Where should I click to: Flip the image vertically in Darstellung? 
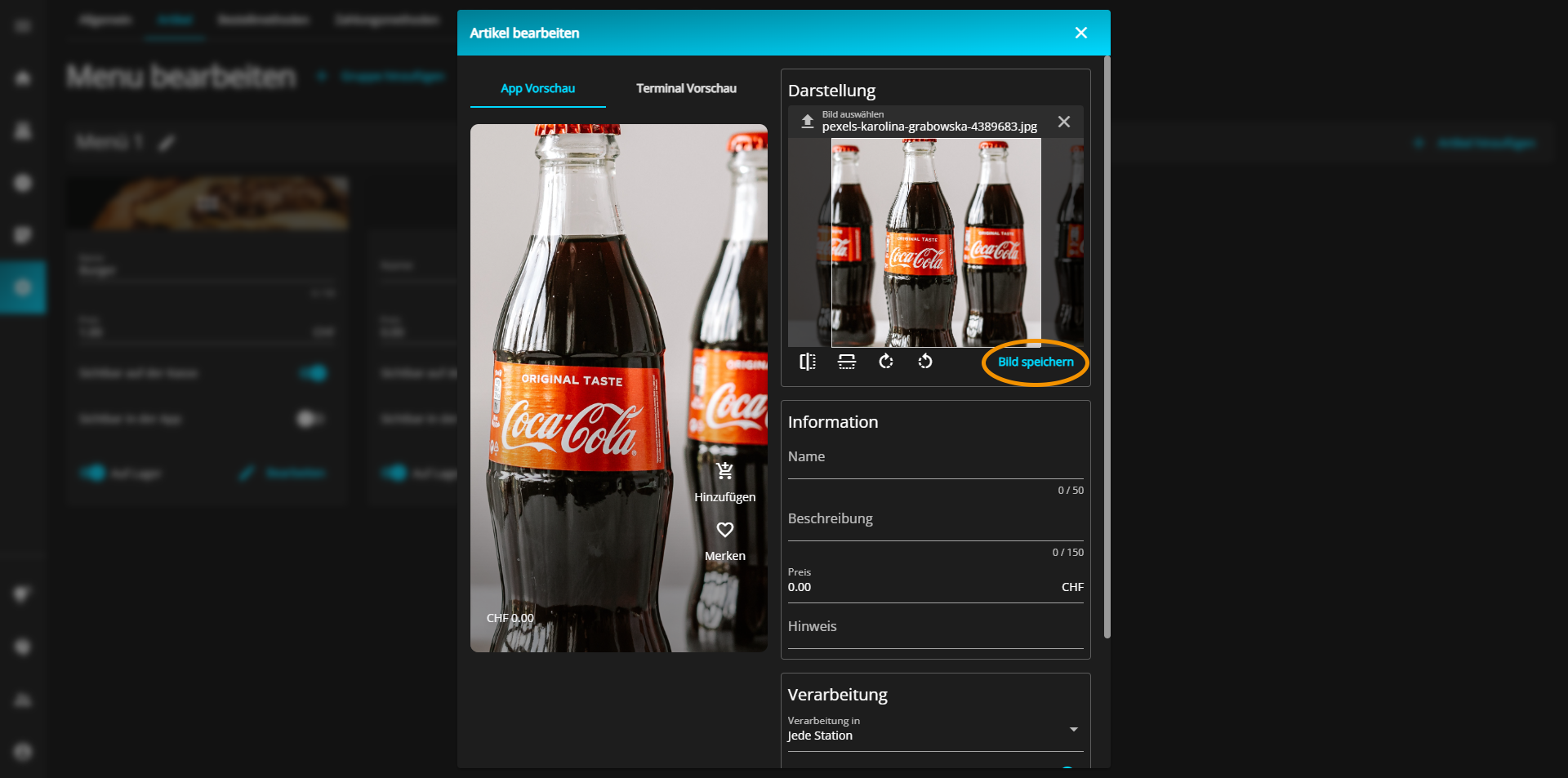tap(847, 362)
